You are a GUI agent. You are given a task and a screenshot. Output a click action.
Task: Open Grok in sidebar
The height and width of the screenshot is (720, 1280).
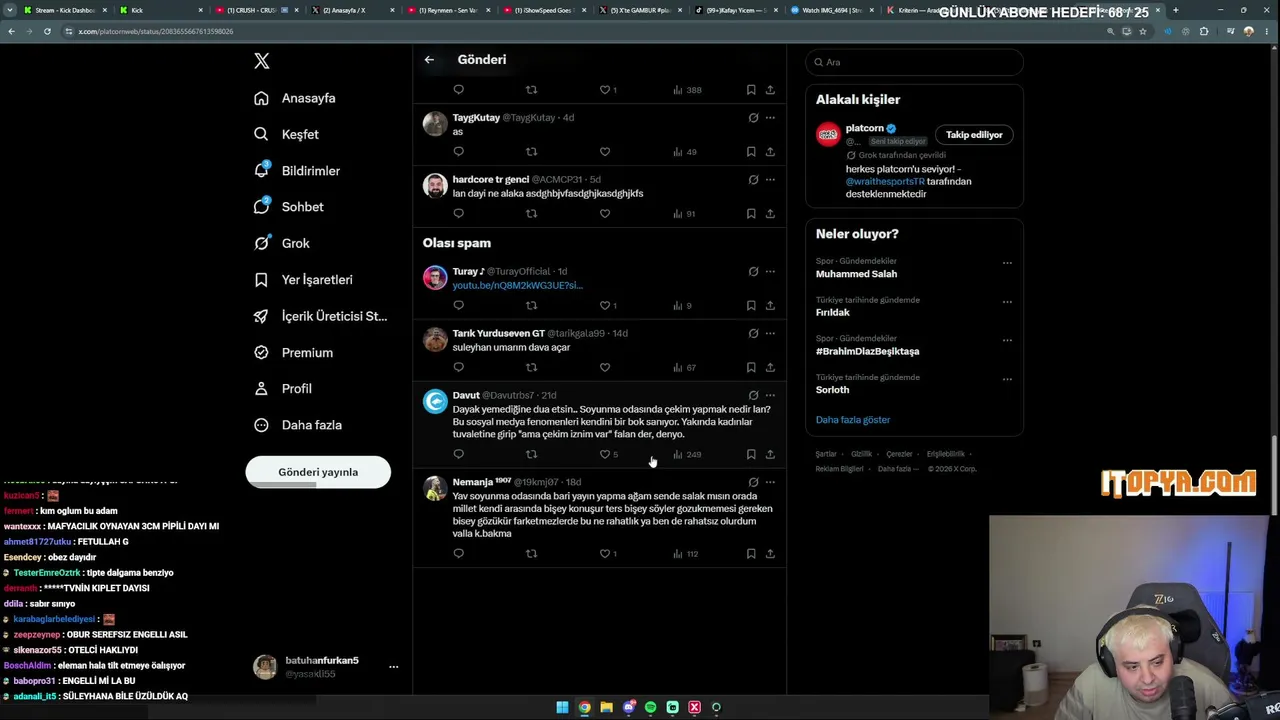(x=282, y=244)
